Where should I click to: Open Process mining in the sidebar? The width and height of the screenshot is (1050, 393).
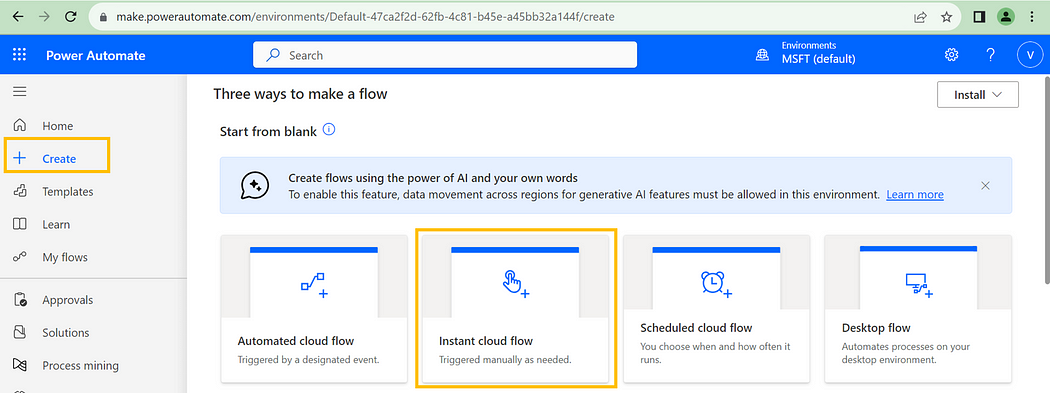tap(80, 366)
